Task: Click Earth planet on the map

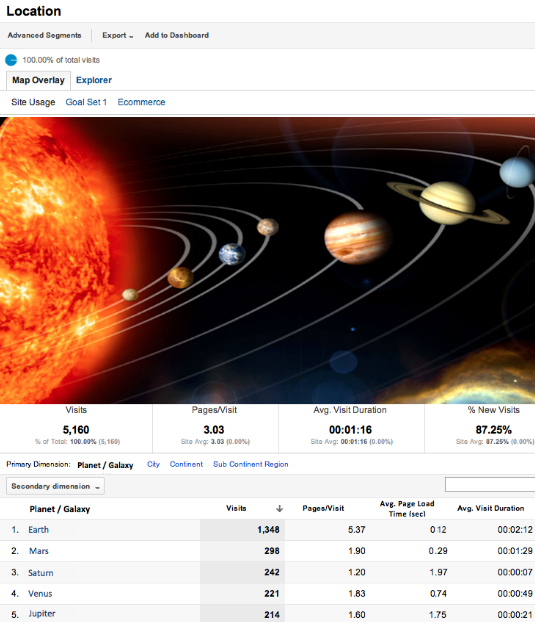Action: 232,254
